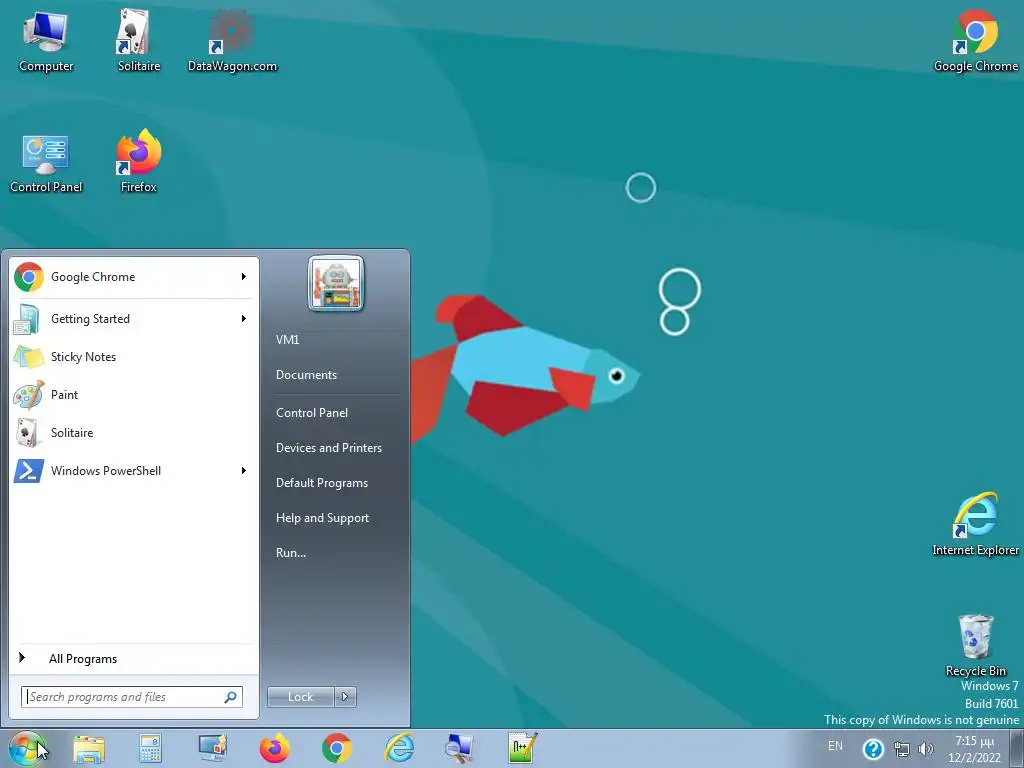Open Notepad++ from the taskbar
Image resolution: width=1024 pixels, height=768 pixels.
click(522, 748)
